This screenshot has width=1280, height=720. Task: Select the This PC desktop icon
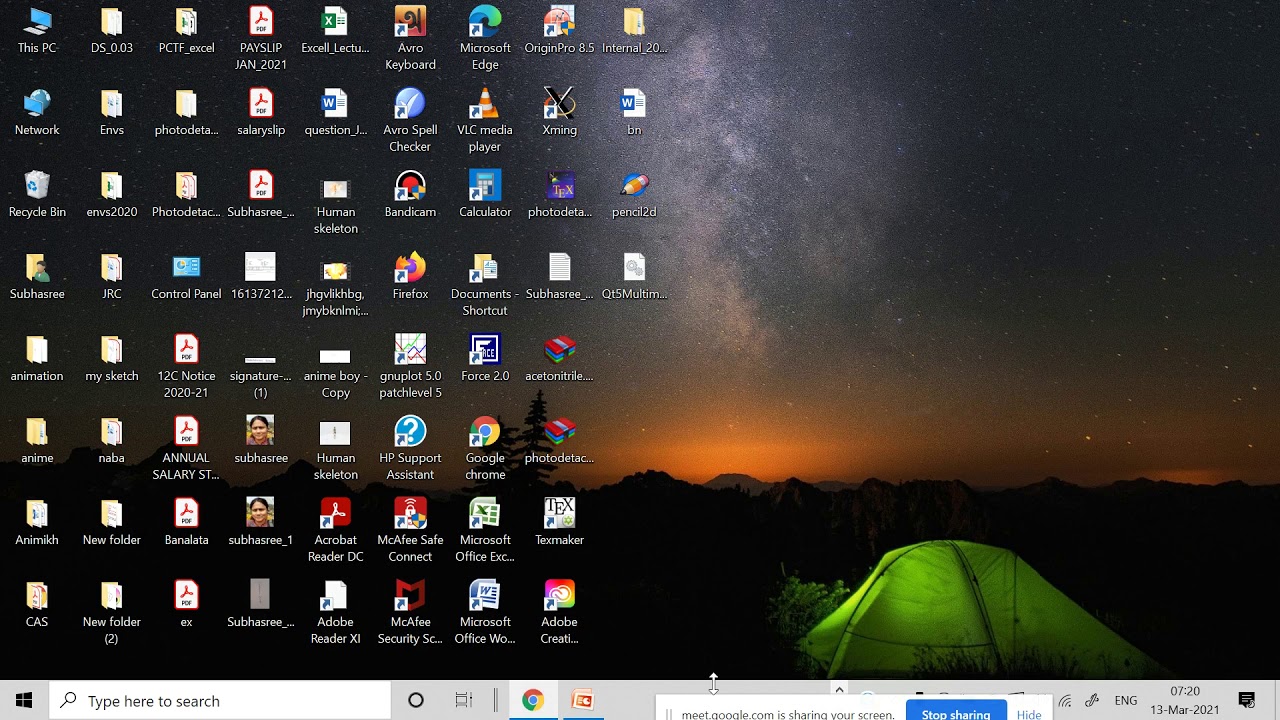click(x=37, y=31)
